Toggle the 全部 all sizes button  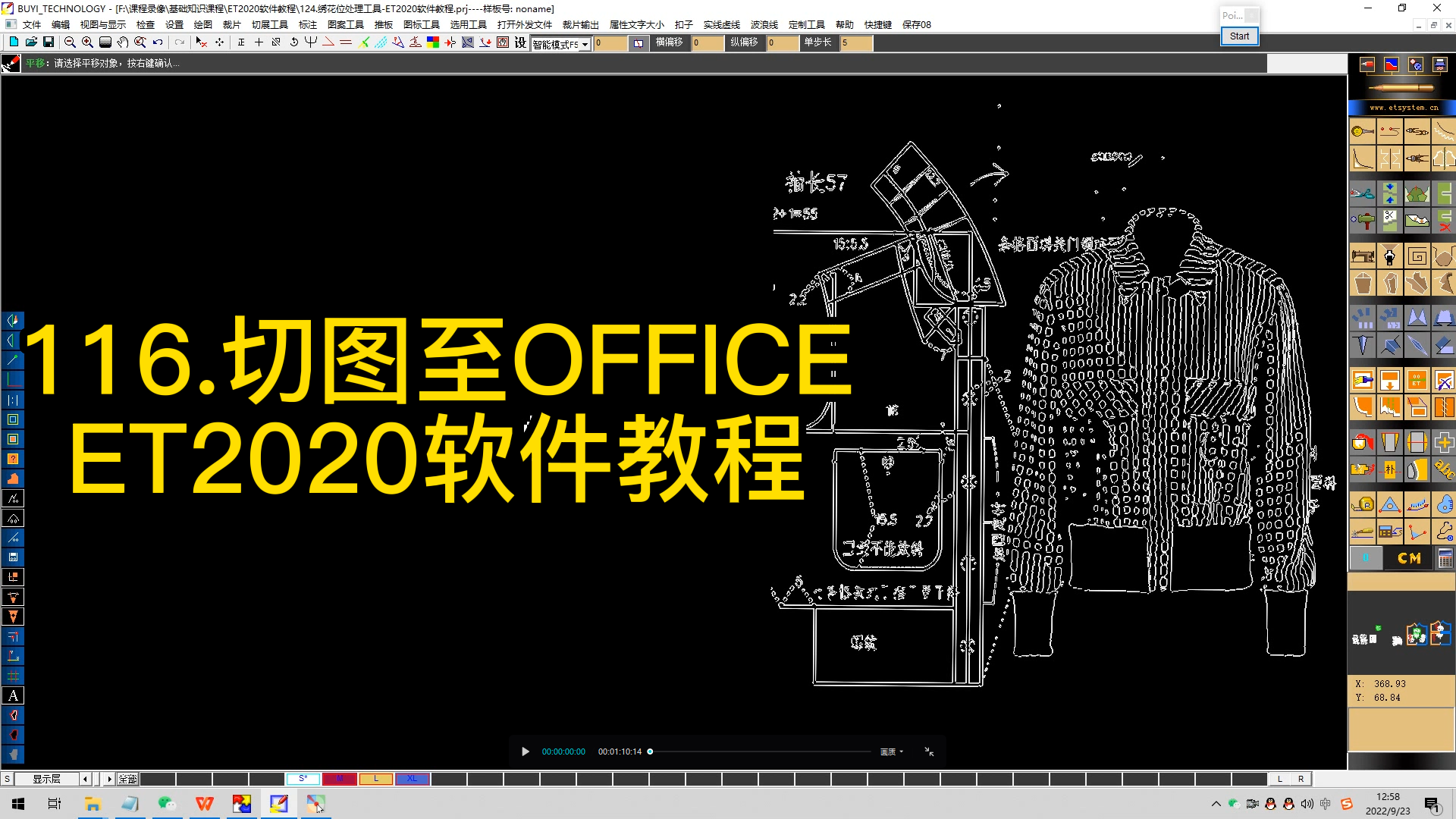[x=127, y=779]
